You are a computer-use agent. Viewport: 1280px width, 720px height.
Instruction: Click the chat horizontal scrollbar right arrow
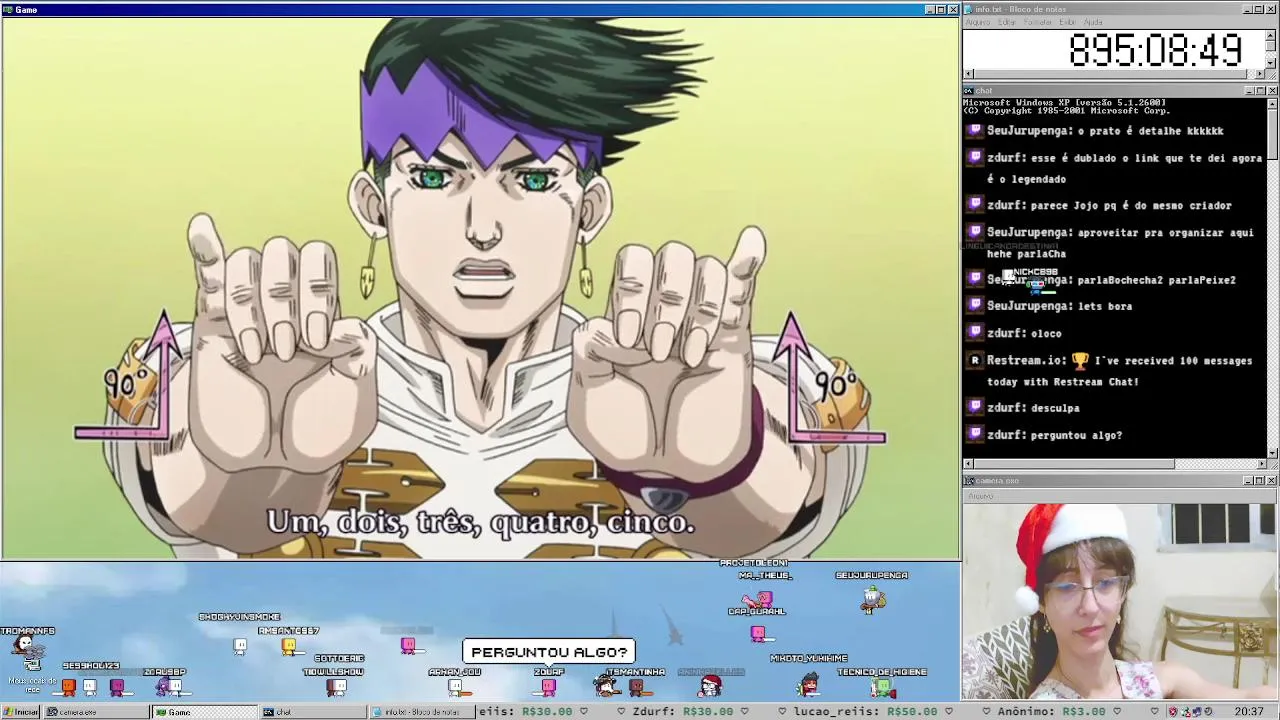coord(1261,464)
